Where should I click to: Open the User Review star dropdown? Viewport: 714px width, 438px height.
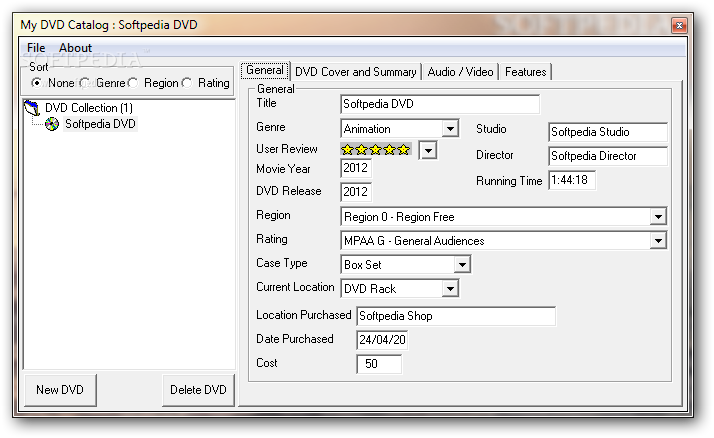428,150
